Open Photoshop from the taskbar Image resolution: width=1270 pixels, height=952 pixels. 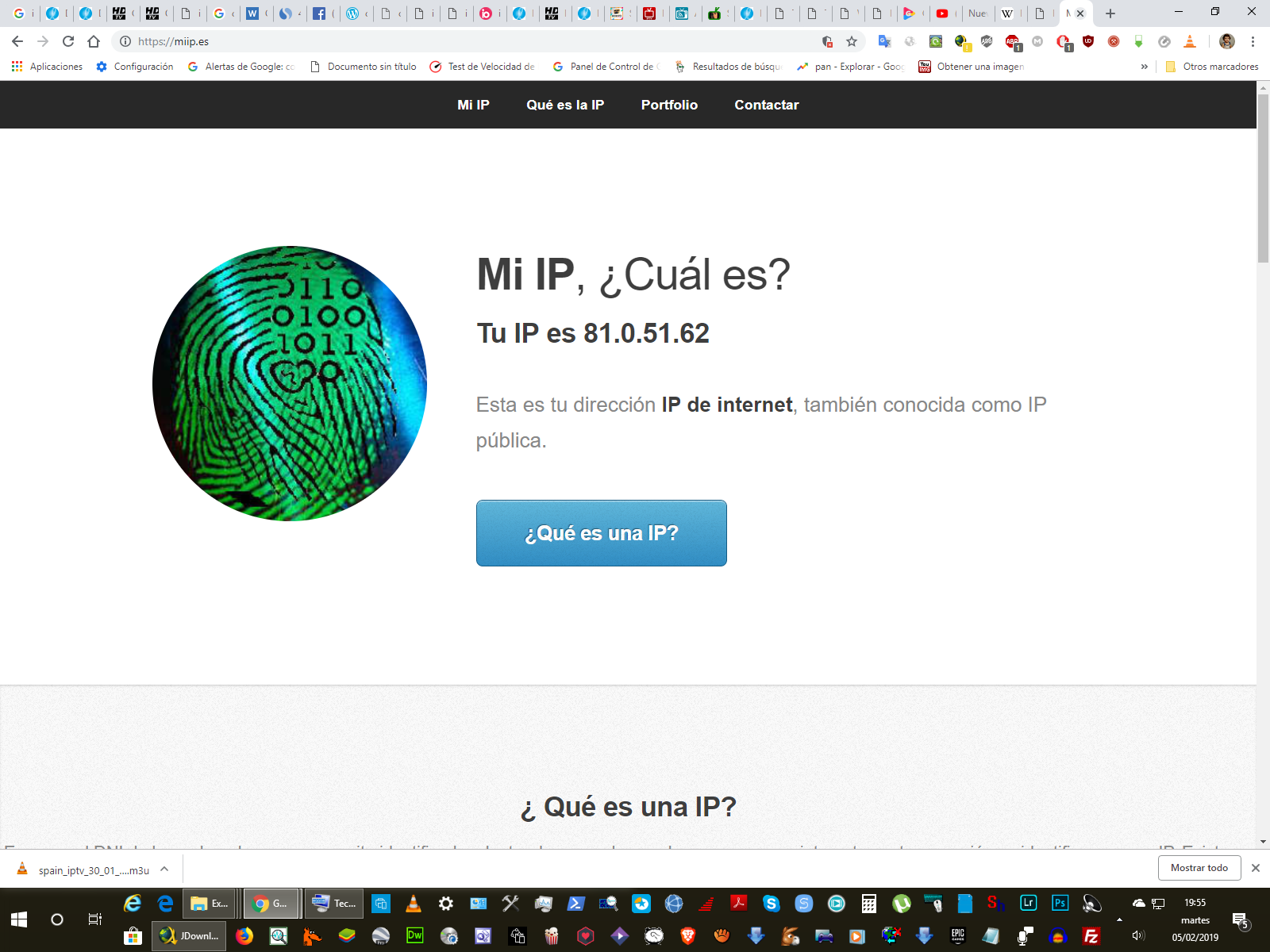pyautogui.click(x=1060, y=903)
